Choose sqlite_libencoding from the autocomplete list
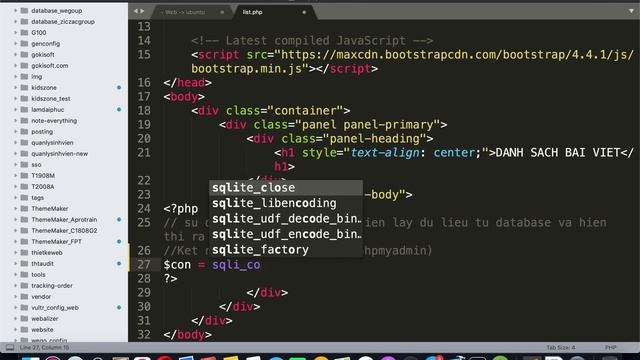Screen dimensions: 640x360 point(286,203)
